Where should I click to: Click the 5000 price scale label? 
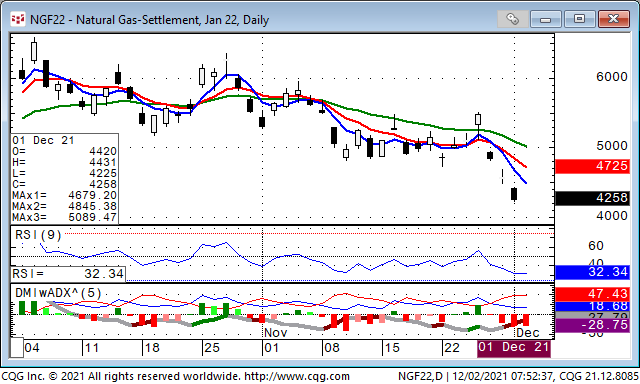tap(611, 146)
